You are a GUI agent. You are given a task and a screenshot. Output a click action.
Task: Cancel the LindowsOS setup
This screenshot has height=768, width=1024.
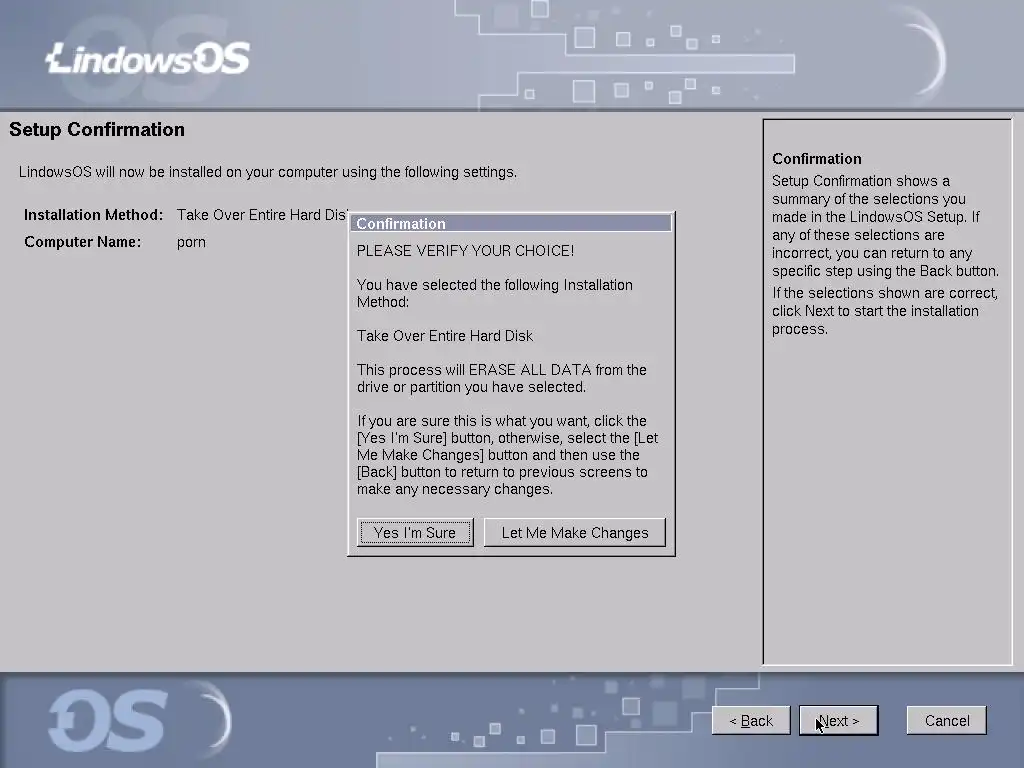[947, 720]
